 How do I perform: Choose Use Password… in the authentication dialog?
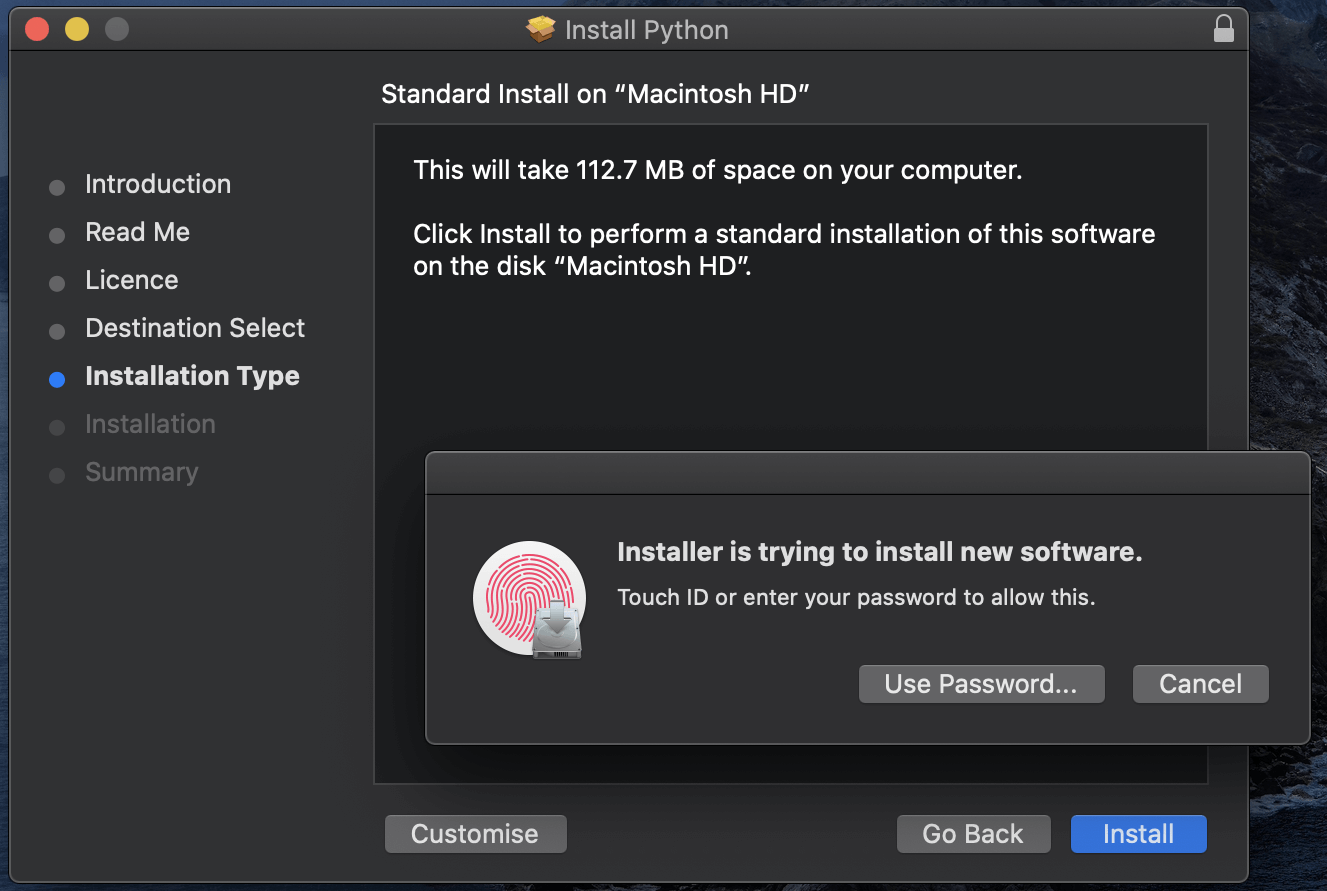point(981,684)
